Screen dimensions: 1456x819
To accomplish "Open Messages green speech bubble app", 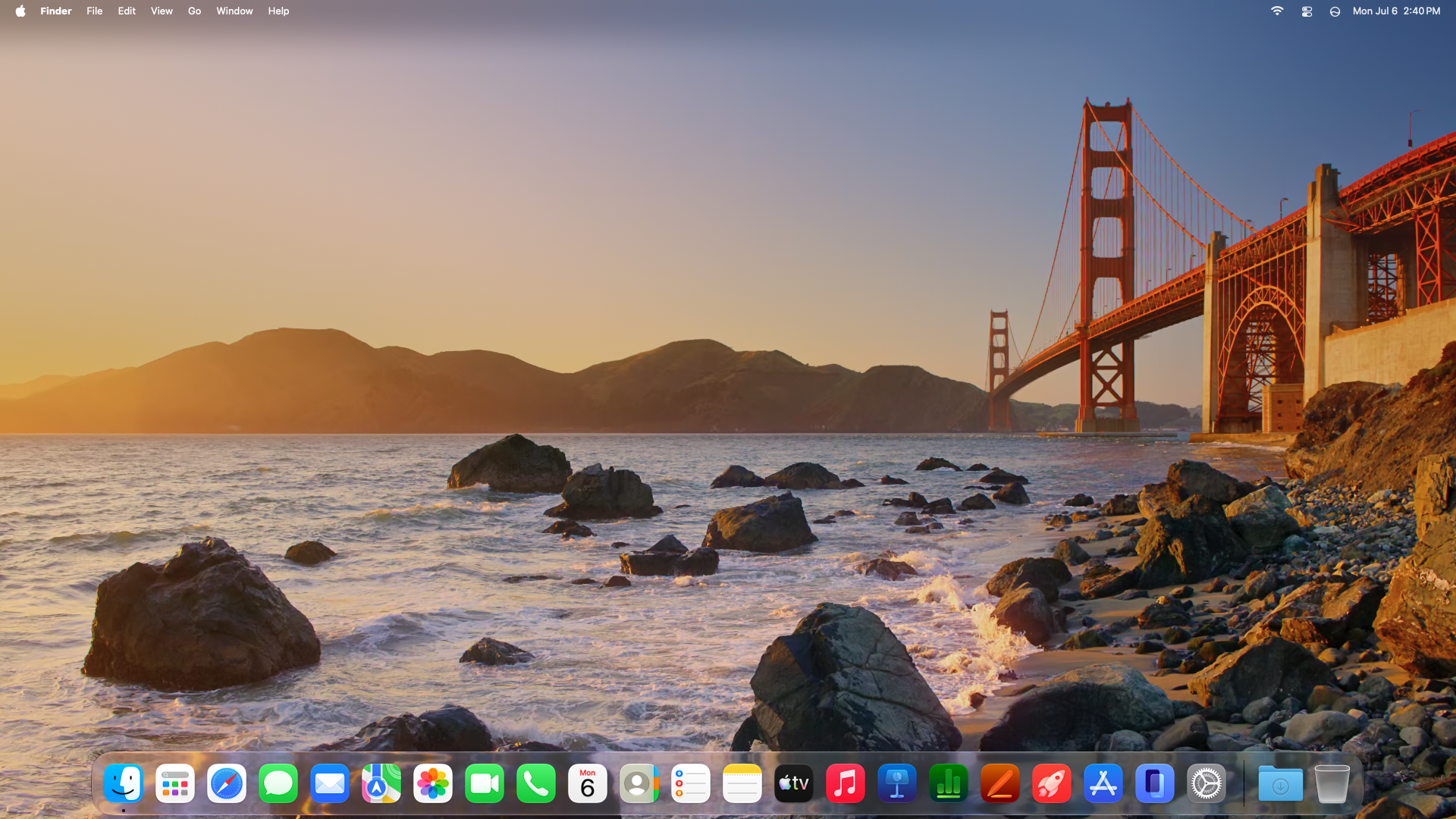I will (x=278, y=783).
